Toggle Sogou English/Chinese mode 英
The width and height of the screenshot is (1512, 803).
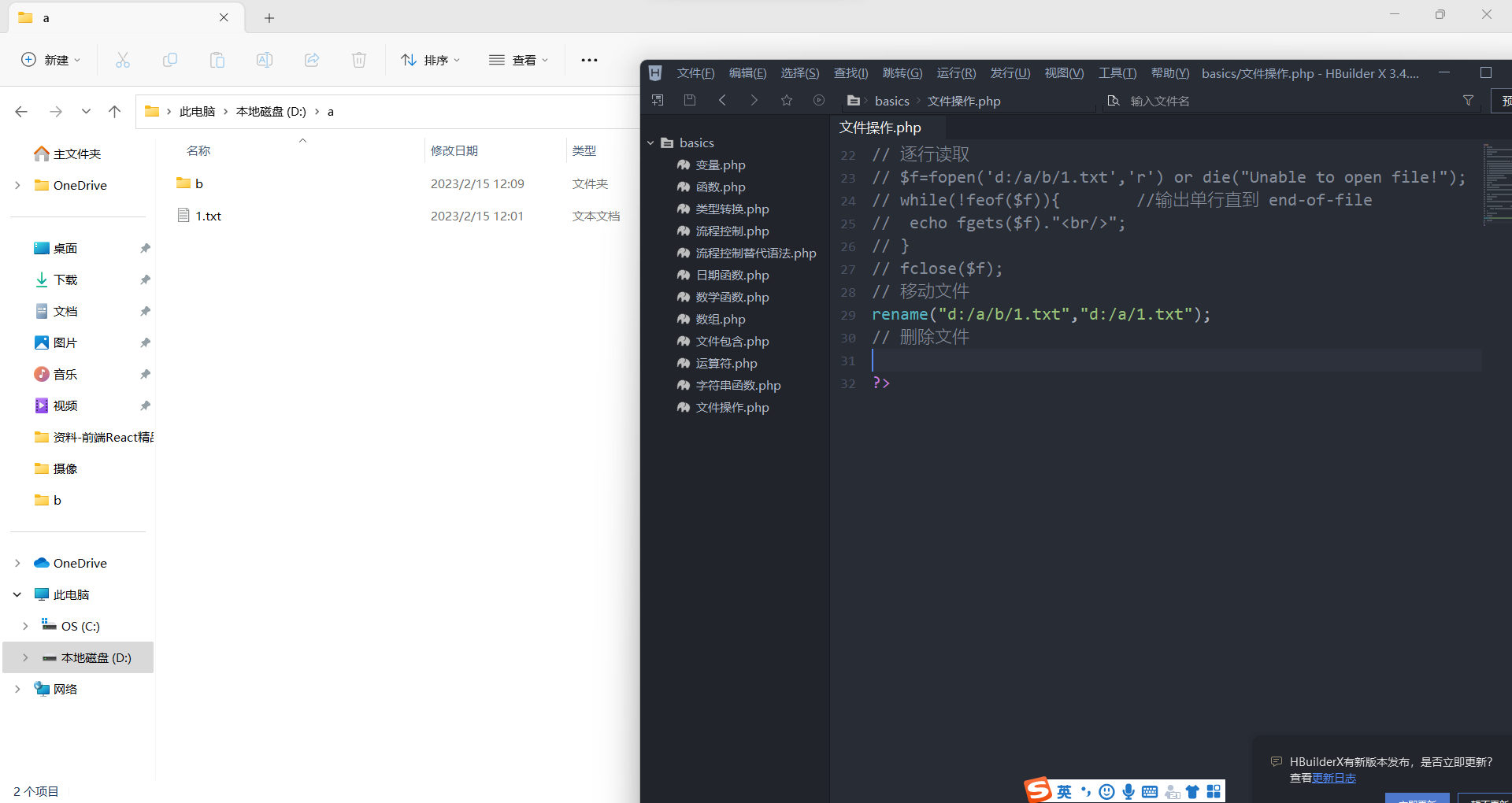click(x=1065, y=792)
